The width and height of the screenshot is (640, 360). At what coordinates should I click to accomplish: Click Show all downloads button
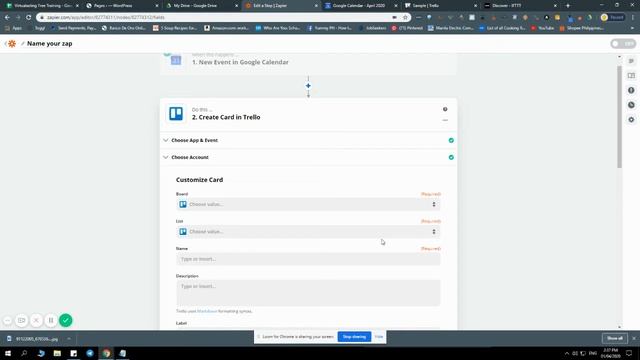(615, 338)
